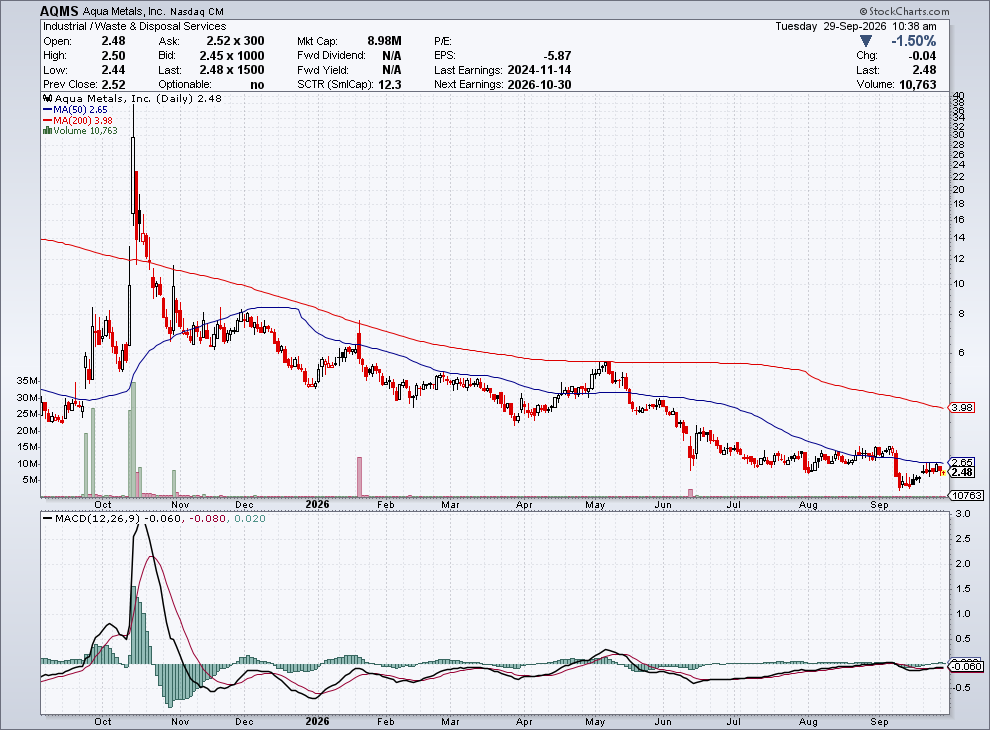Screen dimensions: 990x730
Task: Click the MACD(12,26,9) indicator label
Action: [97, 518]
